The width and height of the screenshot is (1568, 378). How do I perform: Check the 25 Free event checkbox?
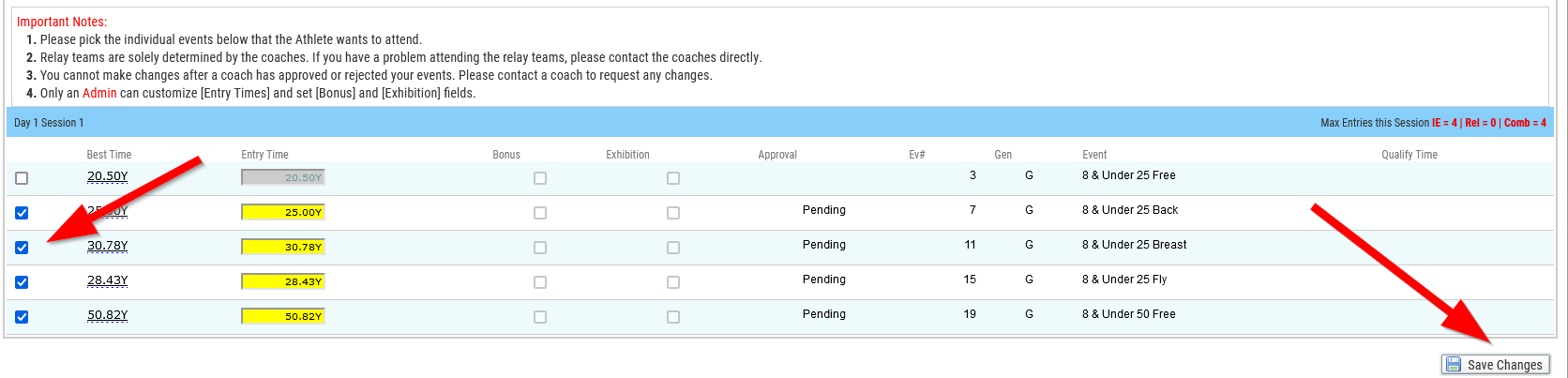point(22,178)
